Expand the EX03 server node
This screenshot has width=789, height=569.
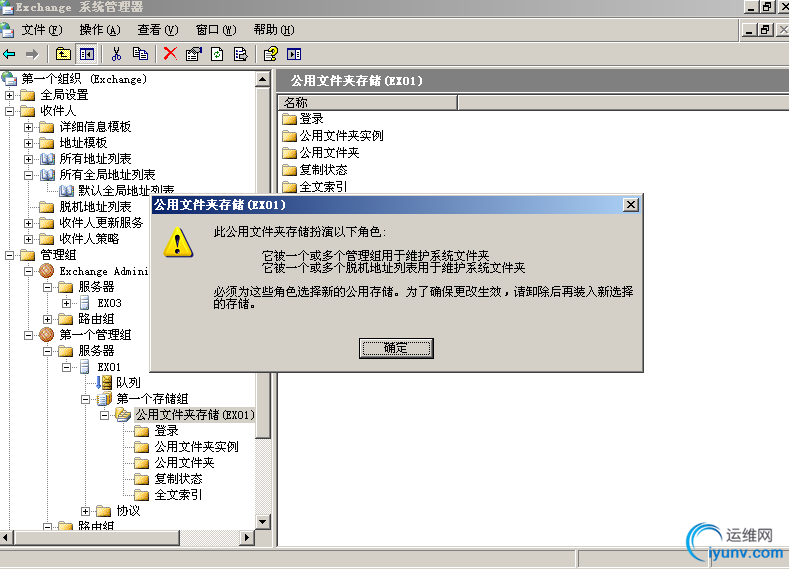66,303
